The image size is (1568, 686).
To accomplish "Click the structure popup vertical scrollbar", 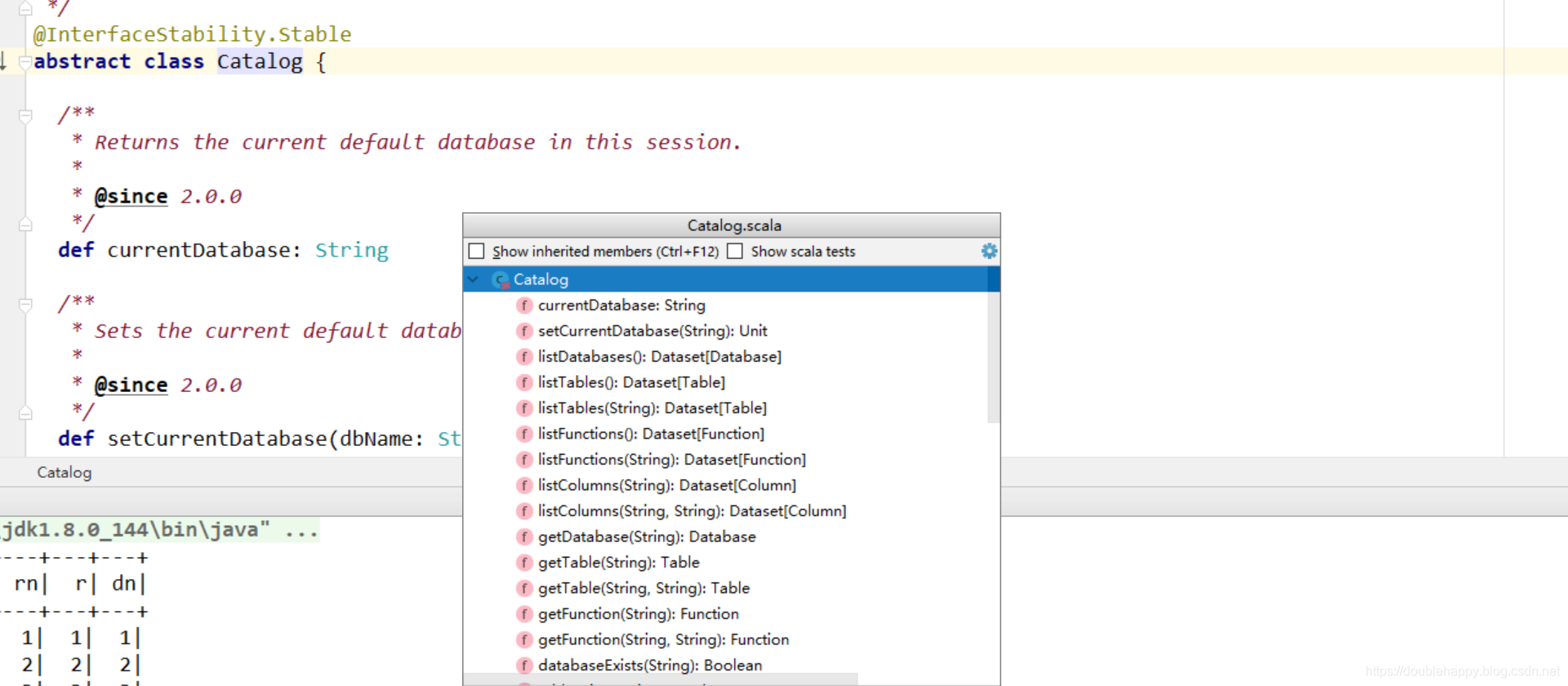I will (993, 345).
